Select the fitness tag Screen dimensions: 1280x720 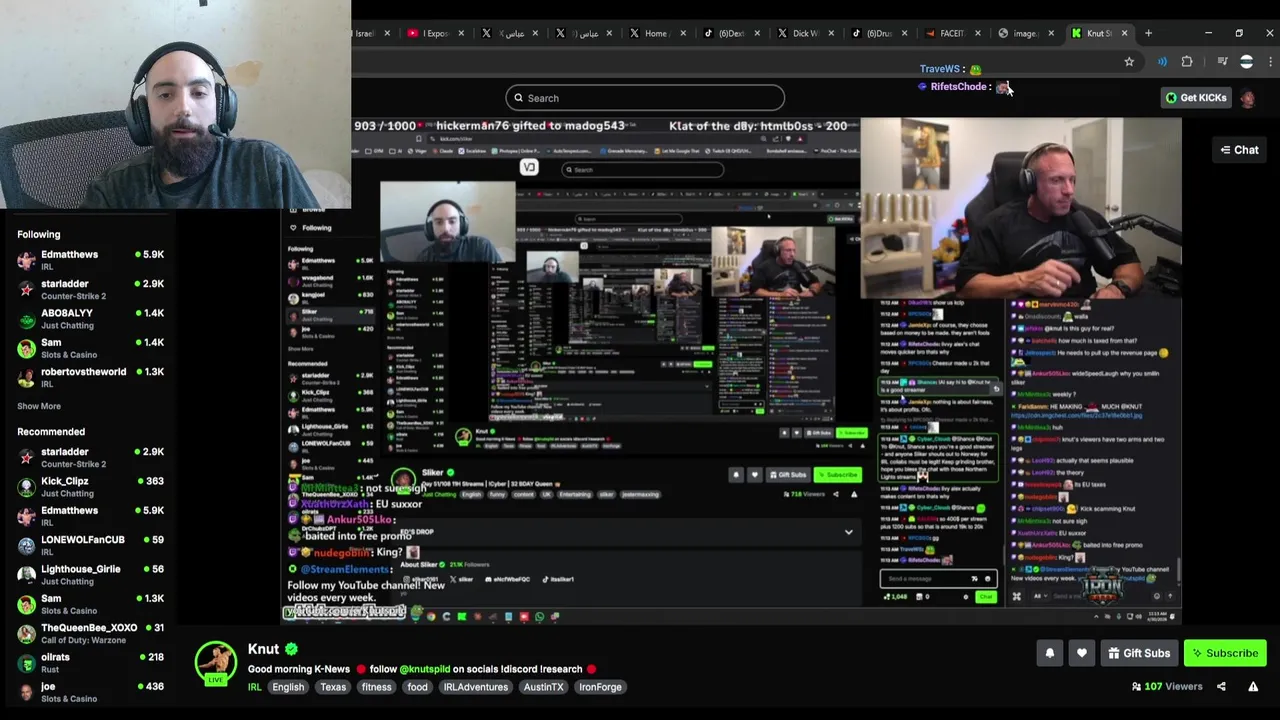(377, 687)
